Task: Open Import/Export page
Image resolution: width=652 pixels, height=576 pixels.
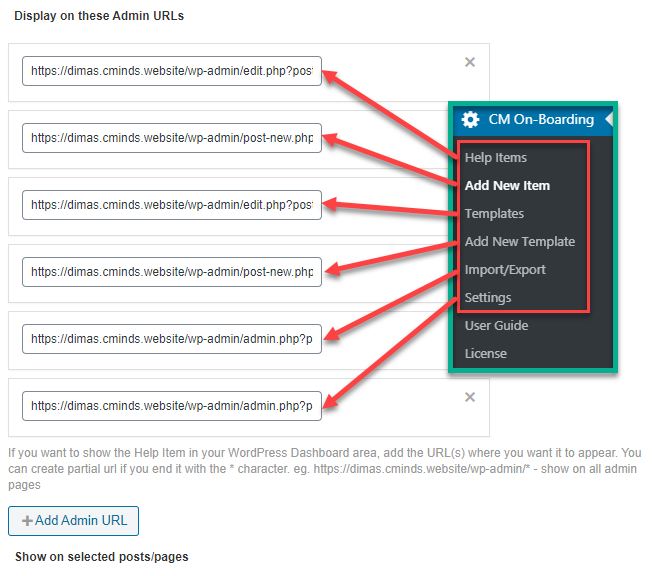Action: coord(505,270)
